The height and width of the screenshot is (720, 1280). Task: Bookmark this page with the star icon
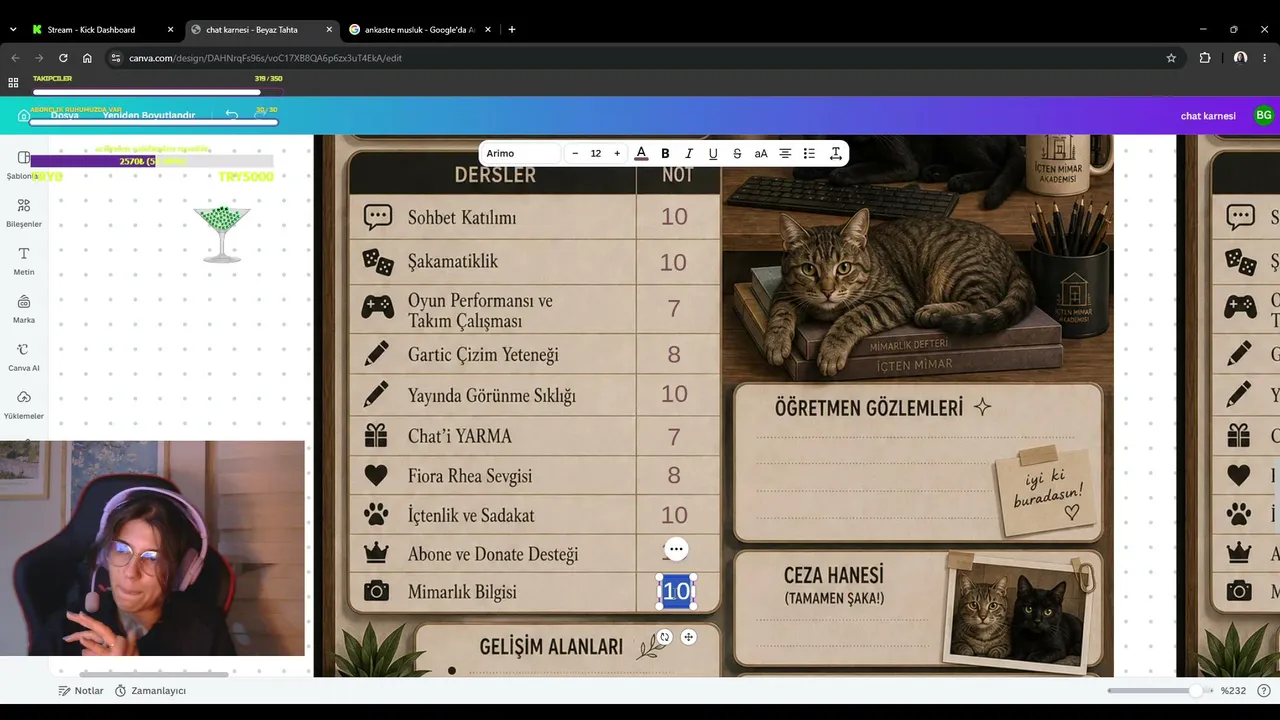tap(1171, 58)
